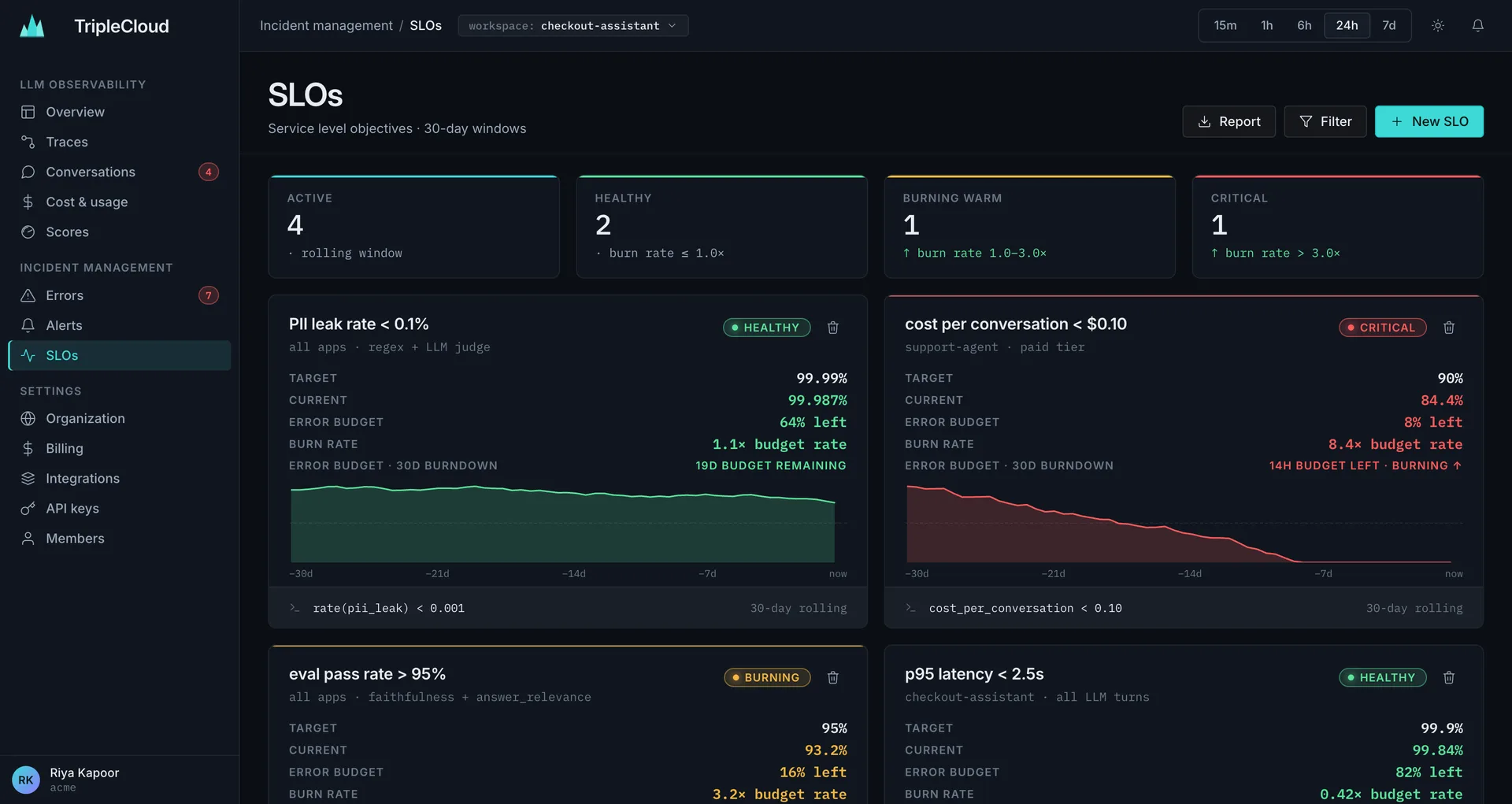This screenshot has height=804, width=1512.
Task: Select the 6h time range
Action: 1305,26
